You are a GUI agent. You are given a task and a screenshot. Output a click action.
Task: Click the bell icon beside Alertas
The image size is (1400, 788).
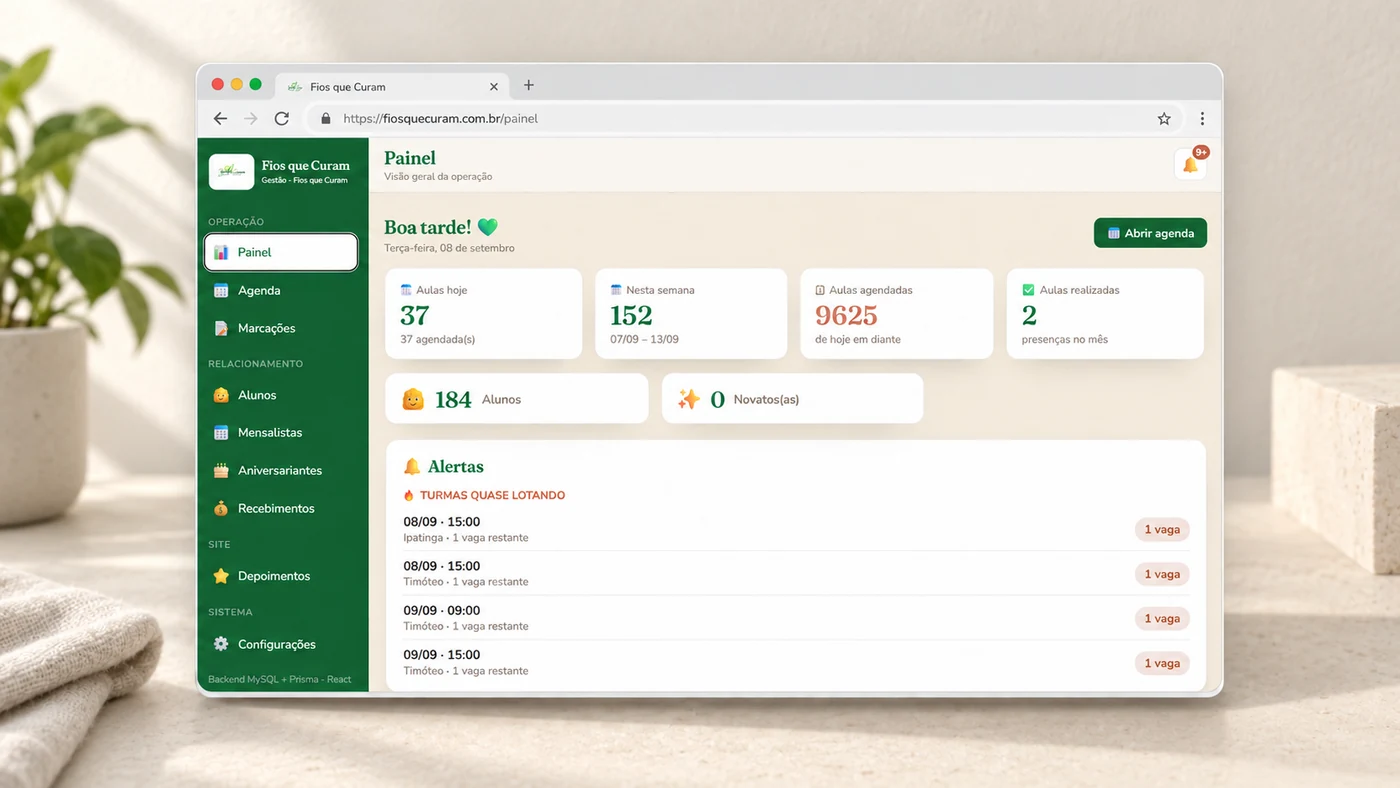tap(412, 466)
